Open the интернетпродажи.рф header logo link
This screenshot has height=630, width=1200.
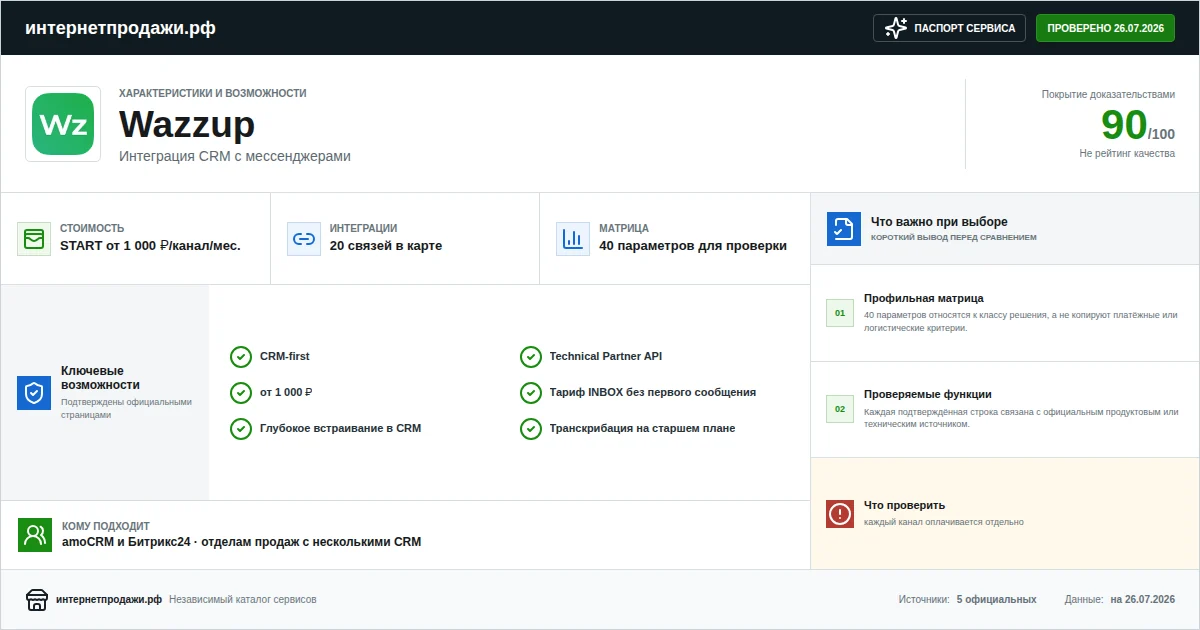[x=120, y=28]
